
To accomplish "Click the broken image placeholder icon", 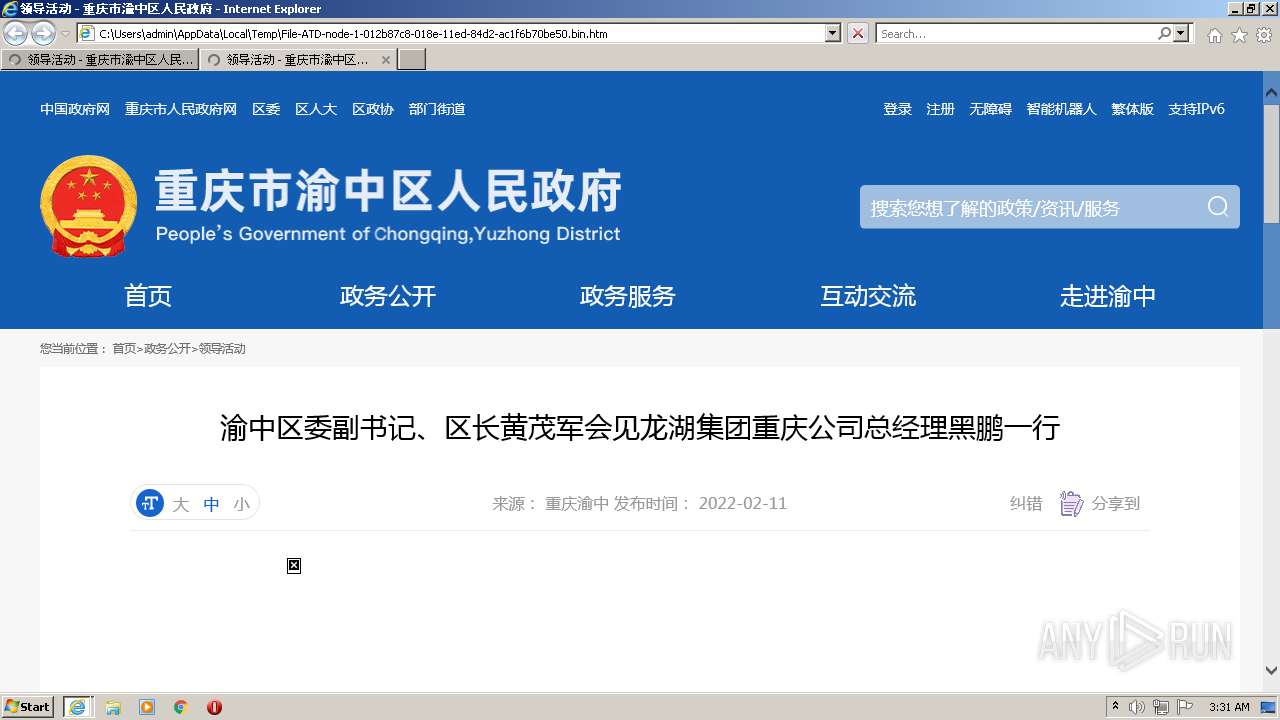I will [294, 566].
